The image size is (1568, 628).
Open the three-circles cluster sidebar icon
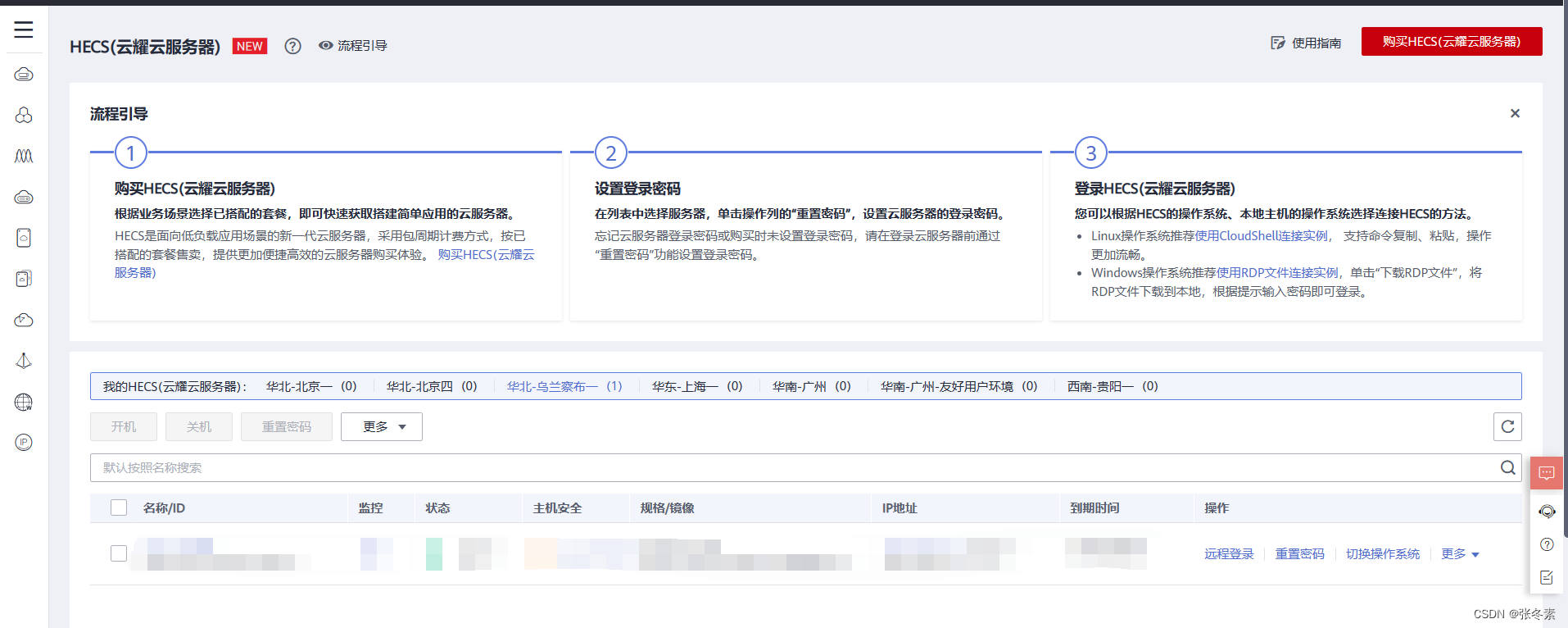[x=24, y=115]
